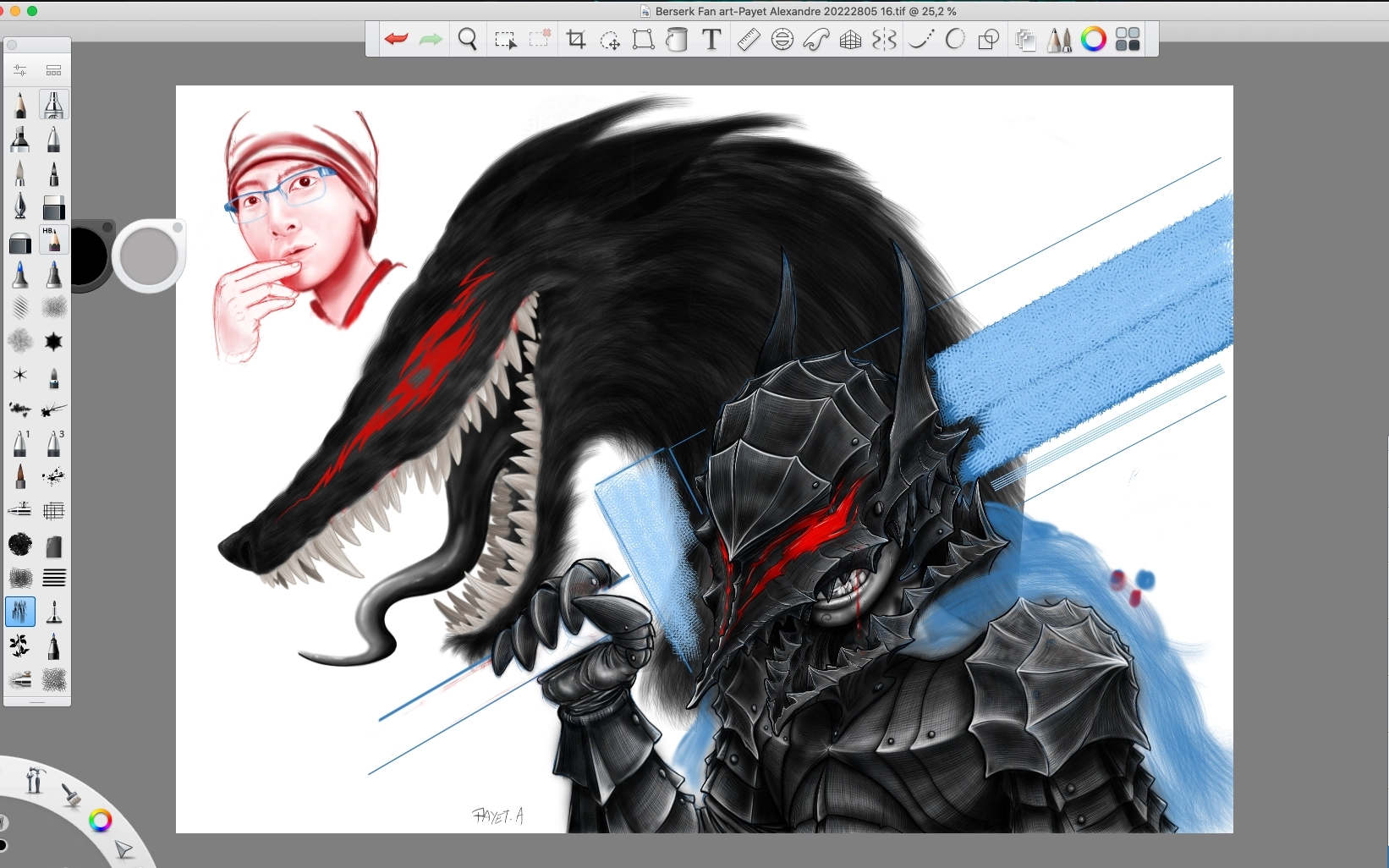Select the Crop tool
This screenshot has width=1389, height=868.
576,40
